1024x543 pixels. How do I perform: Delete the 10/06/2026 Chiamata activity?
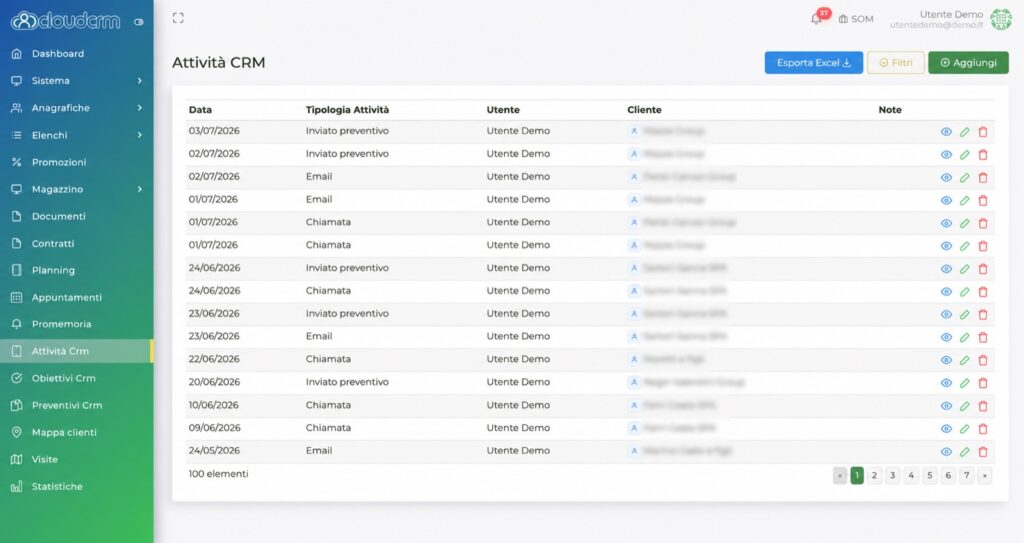(x=983, y=406)
